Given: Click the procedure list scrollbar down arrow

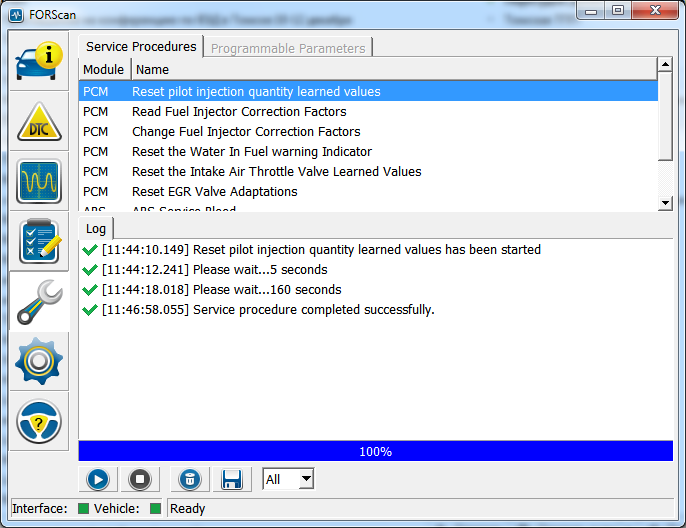Looking at the screenshot, I should (x=665, y=203).
